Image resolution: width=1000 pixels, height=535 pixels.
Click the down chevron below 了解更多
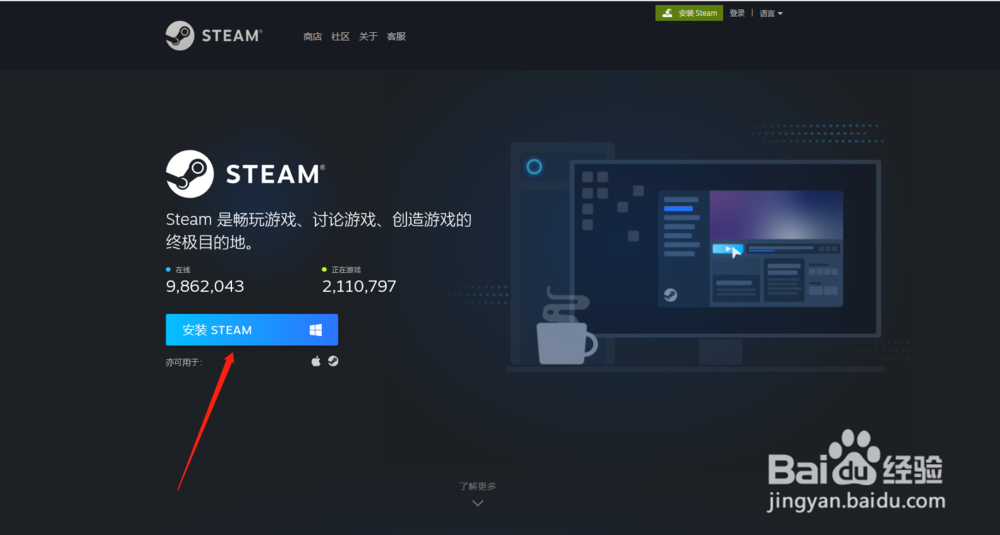(x=478, y=503)
